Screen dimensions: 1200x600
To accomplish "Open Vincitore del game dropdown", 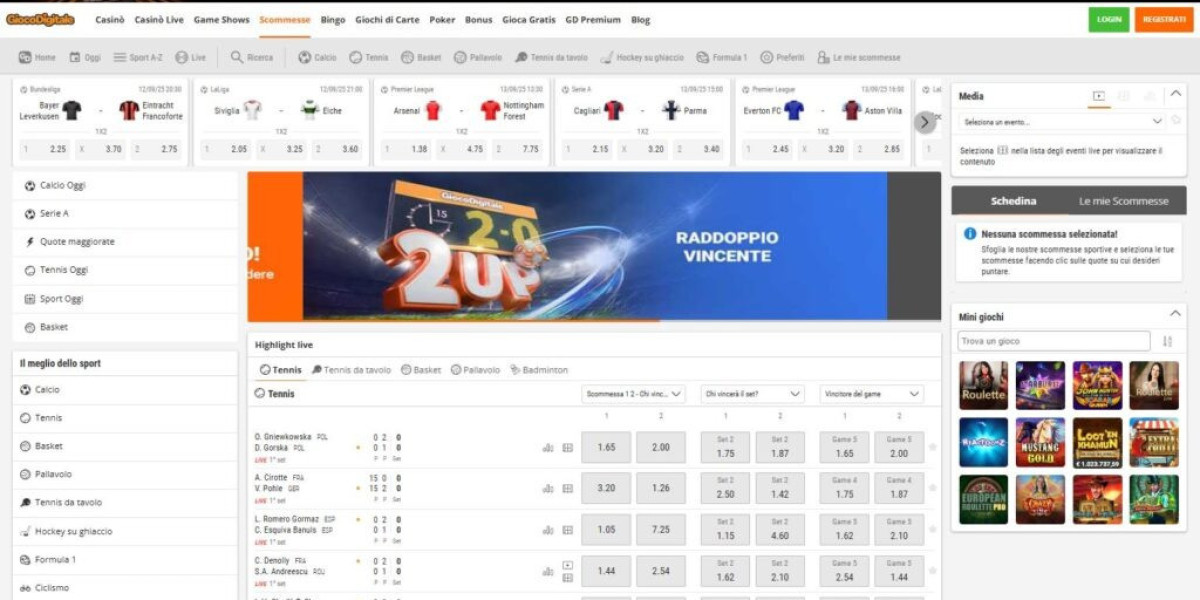I will pyautogui.click(x=871, y=394).
